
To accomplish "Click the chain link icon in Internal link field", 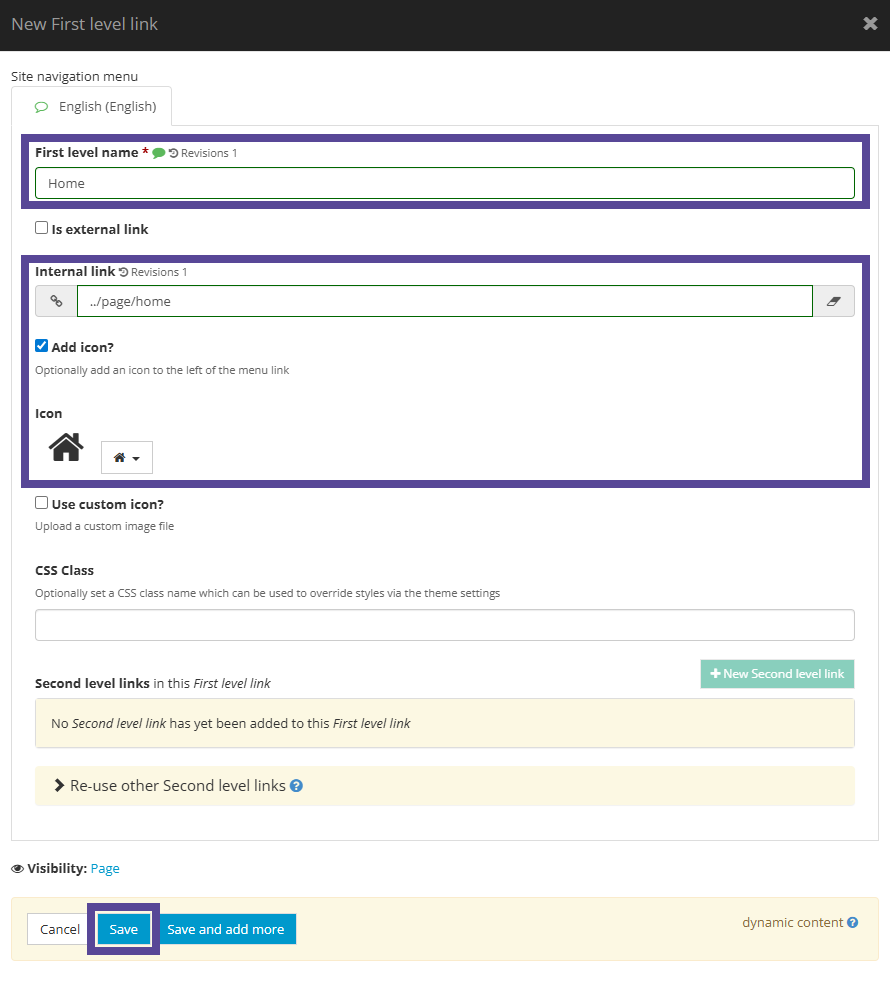I will pos(55,300).
